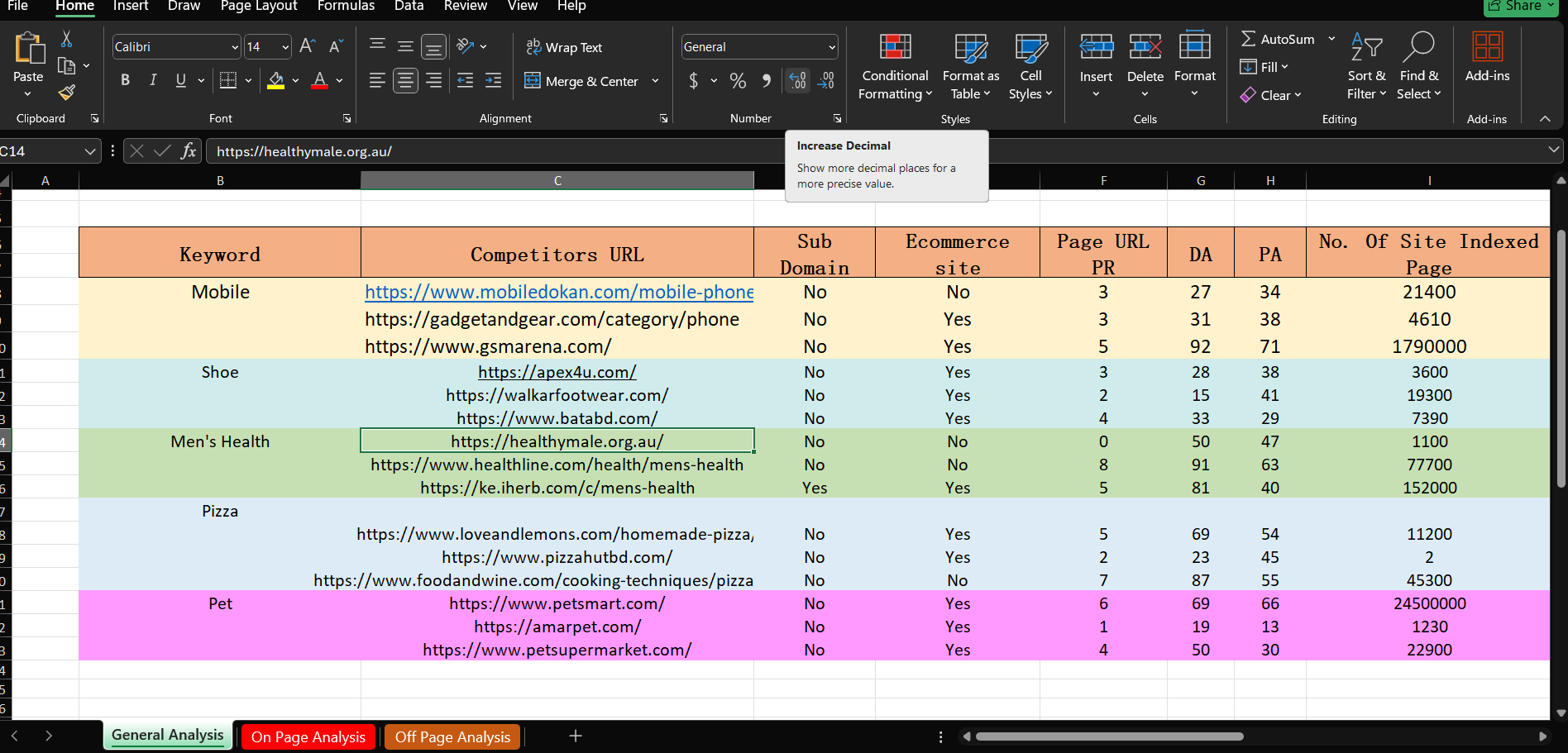Open the font size dropdown
Image resolution: width=1568 pixels, height=753 pixels.
pyautogui.click(x=284, y=47)
